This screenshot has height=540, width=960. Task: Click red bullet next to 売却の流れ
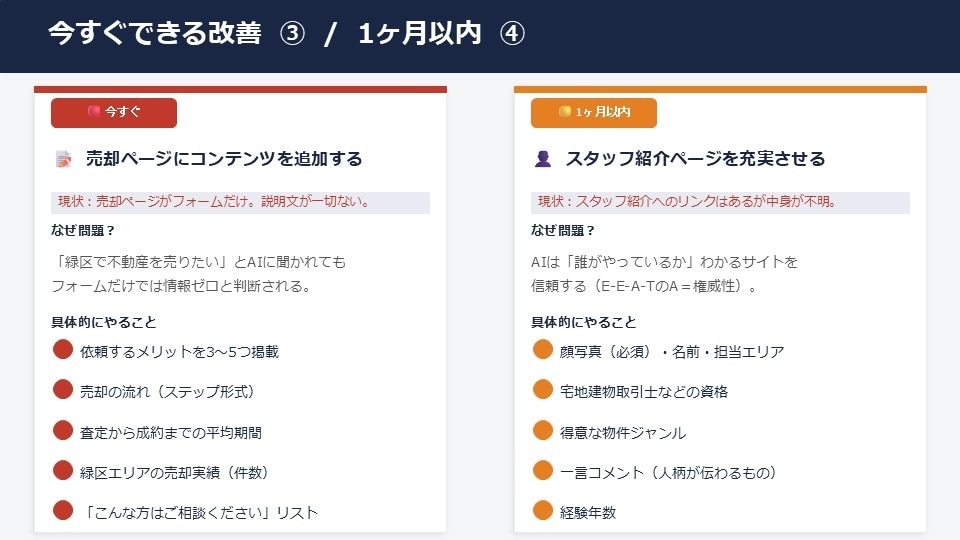[x=62, y=389]
